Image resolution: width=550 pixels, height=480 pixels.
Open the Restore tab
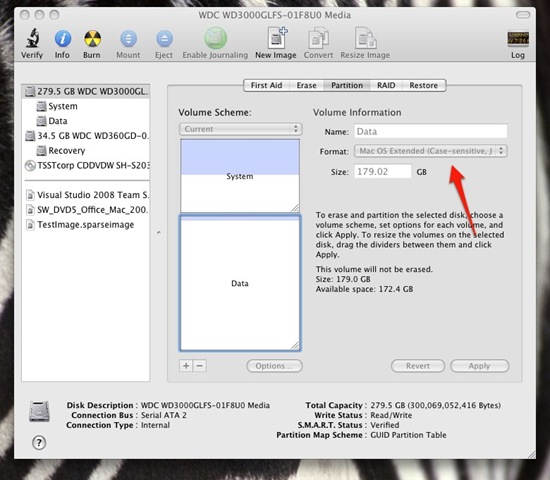coord(423,85)
